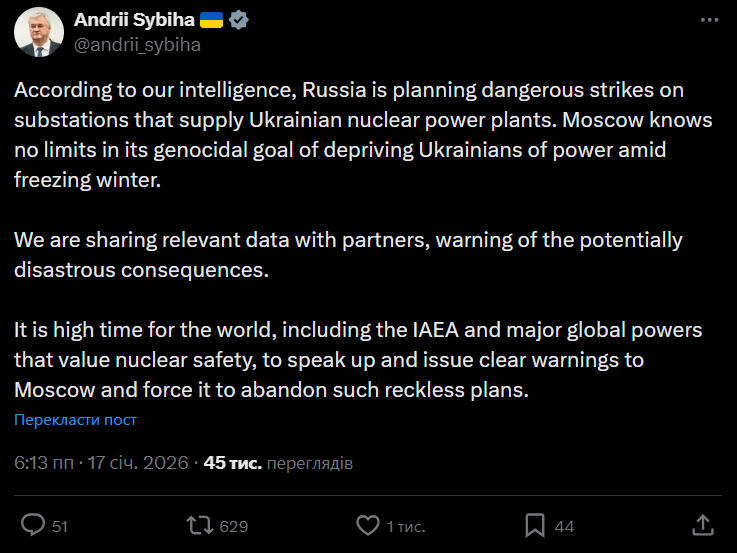The height and width of the screenshot is (553, 737).
Task: Open the 45 тис. переглядів view stats
Action: coord(278,463)
